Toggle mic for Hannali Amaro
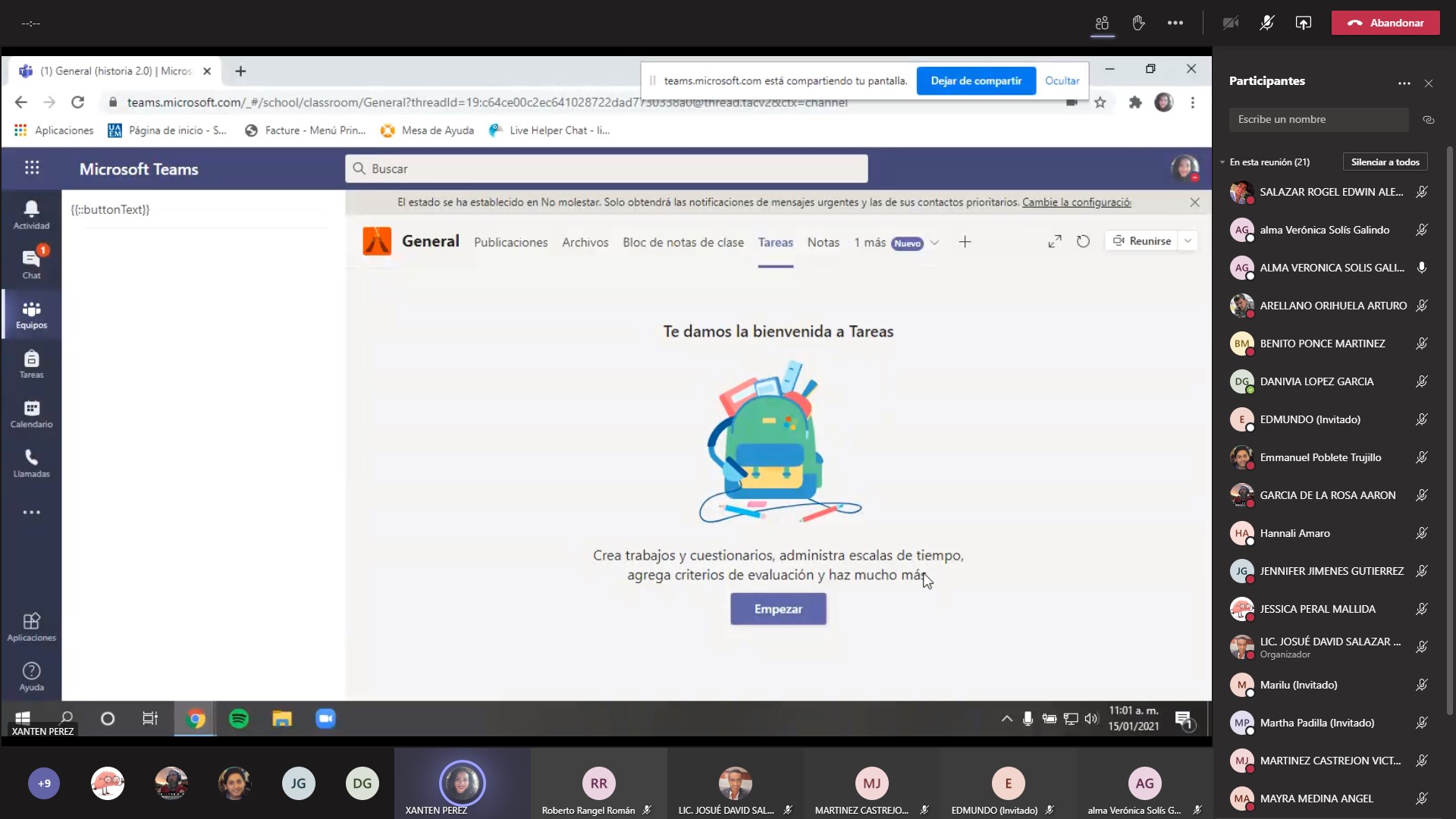 tap(1422, 533)
